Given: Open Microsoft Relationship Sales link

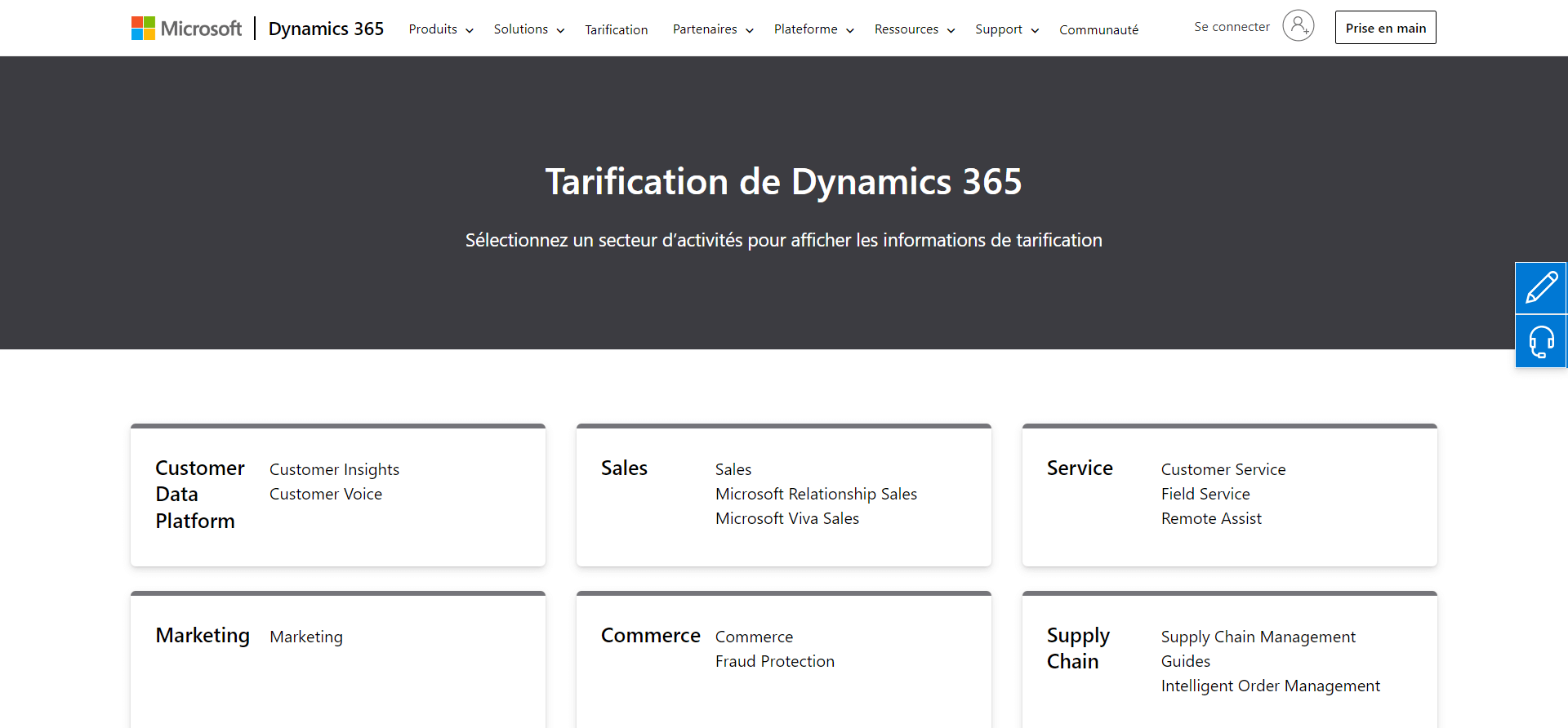Looking at the screenshot, I should click(x=816, y=494).
